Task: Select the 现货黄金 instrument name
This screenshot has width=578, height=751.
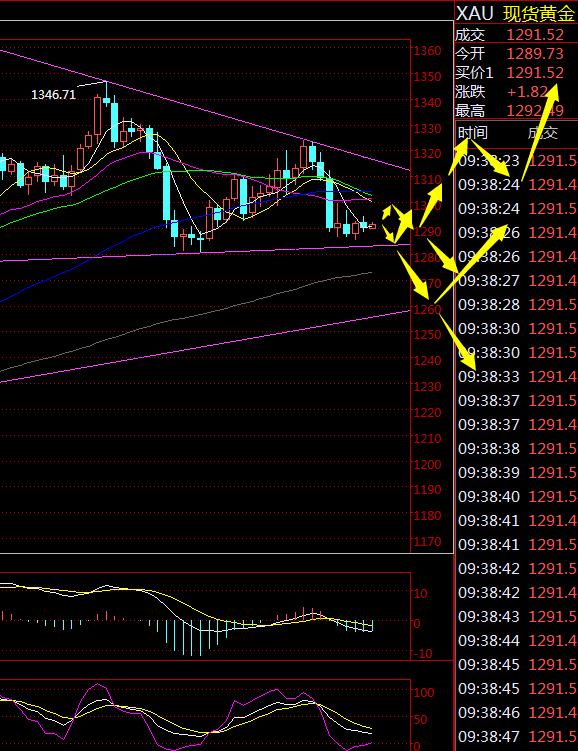Action: tap(539, 14)
